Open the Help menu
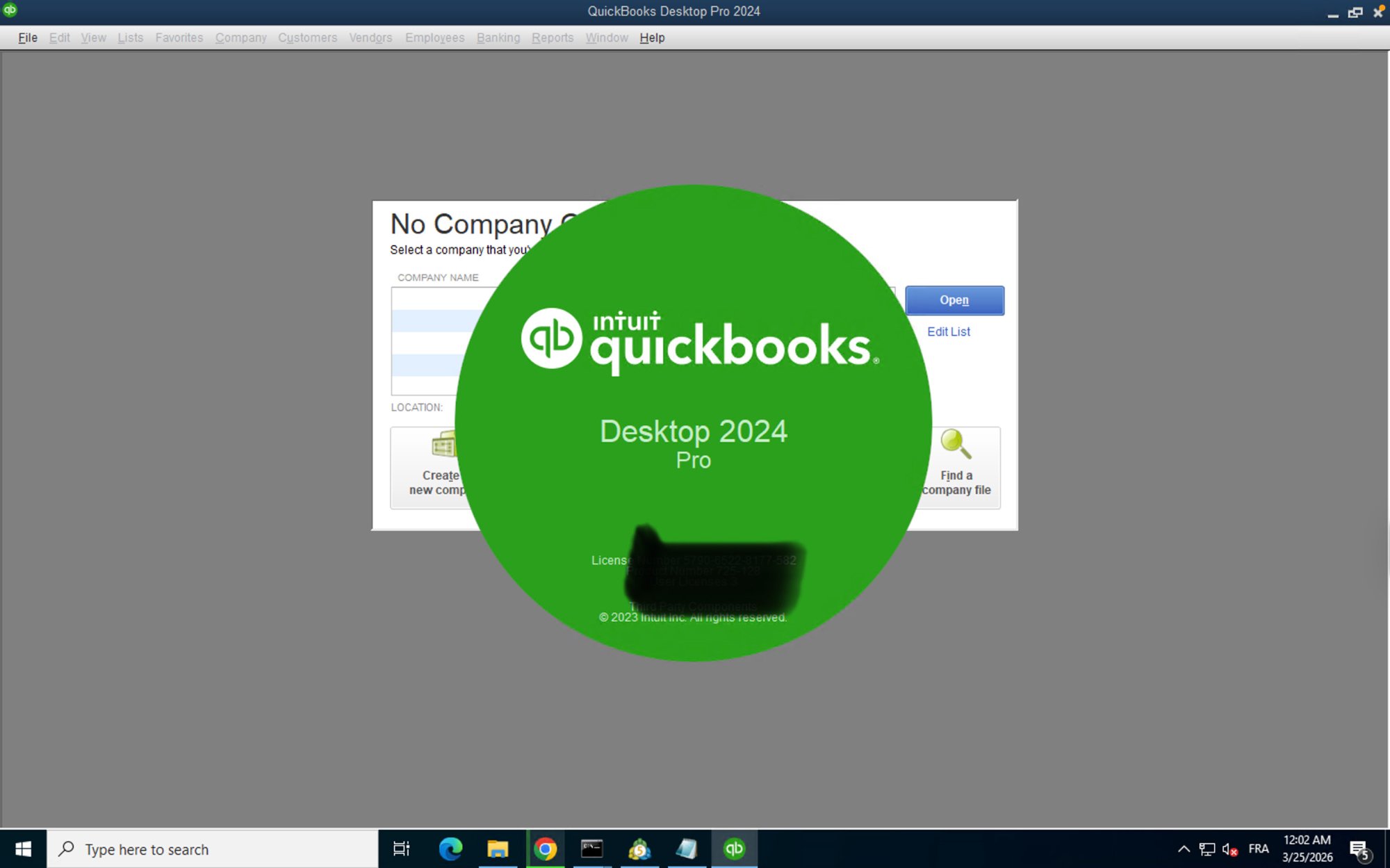Image resolution: width=1390 pixels, height=868 pixels. point(651,38)
